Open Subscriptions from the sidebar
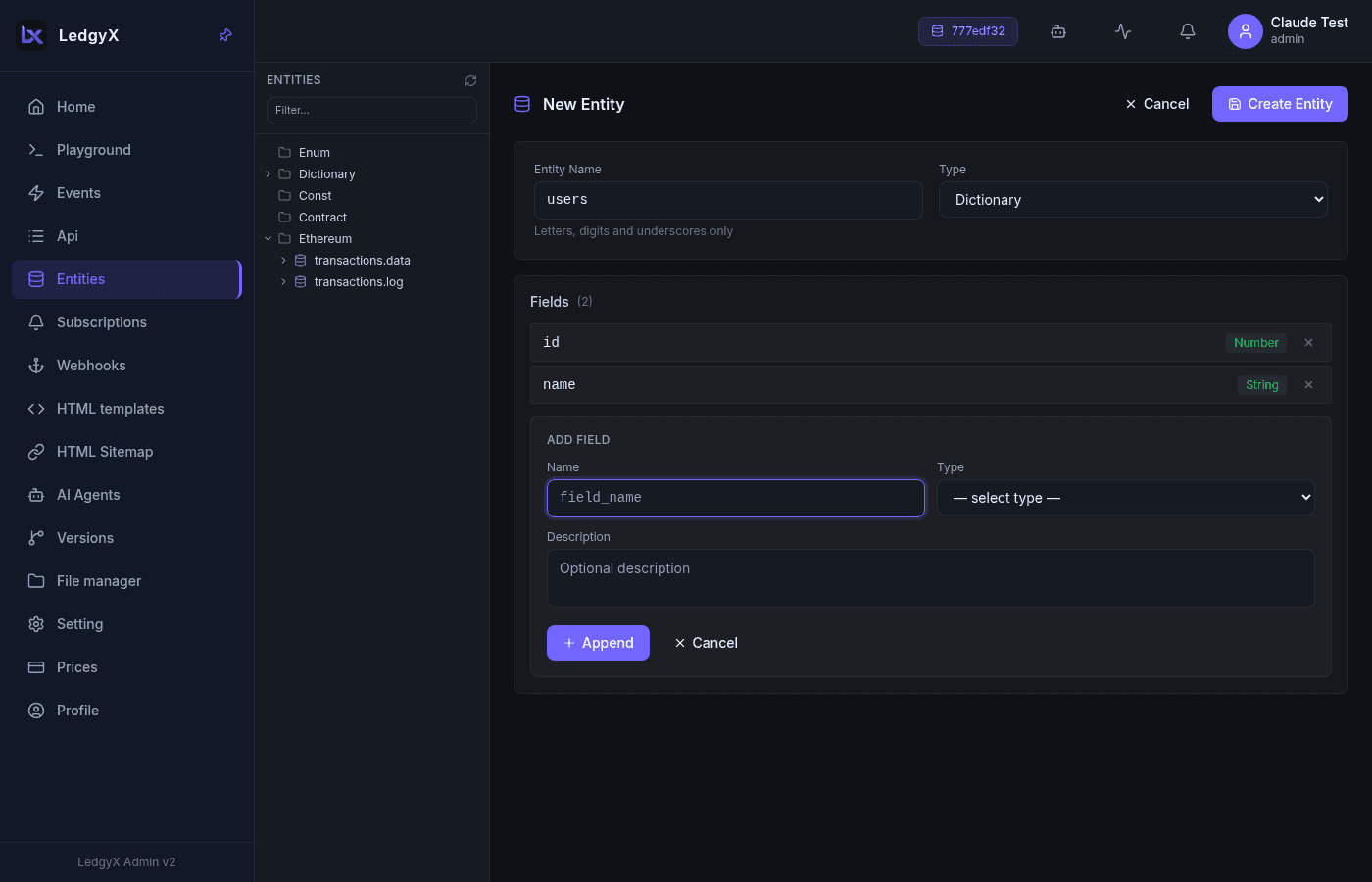The height and width of the screenshot is (882, 1372). point(126,322)
